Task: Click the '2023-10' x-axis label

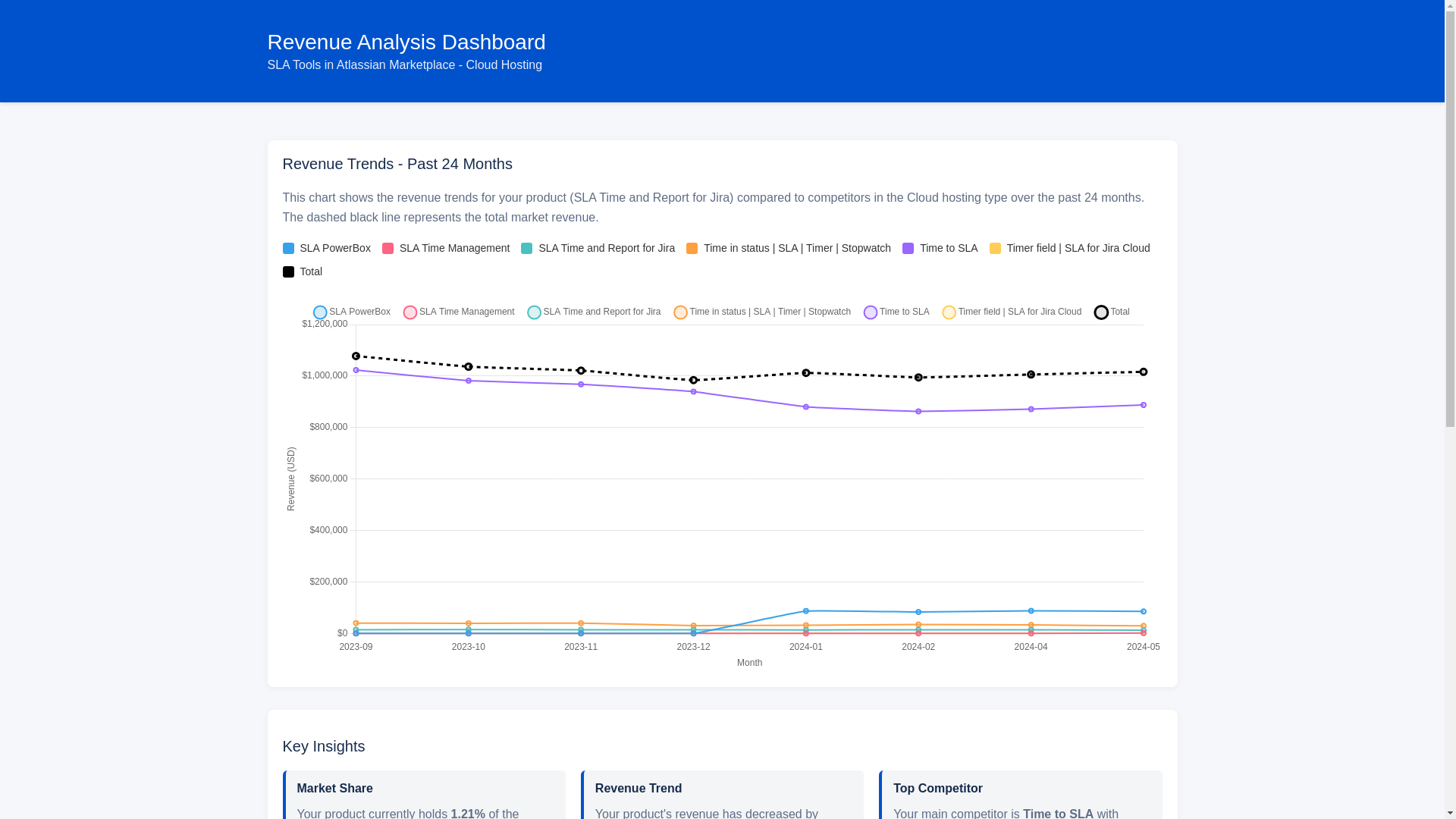Action: pos(469,647)
